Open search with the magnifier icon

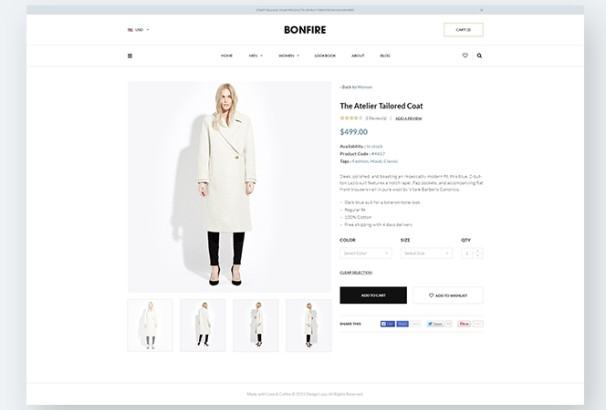coord(479,56)
